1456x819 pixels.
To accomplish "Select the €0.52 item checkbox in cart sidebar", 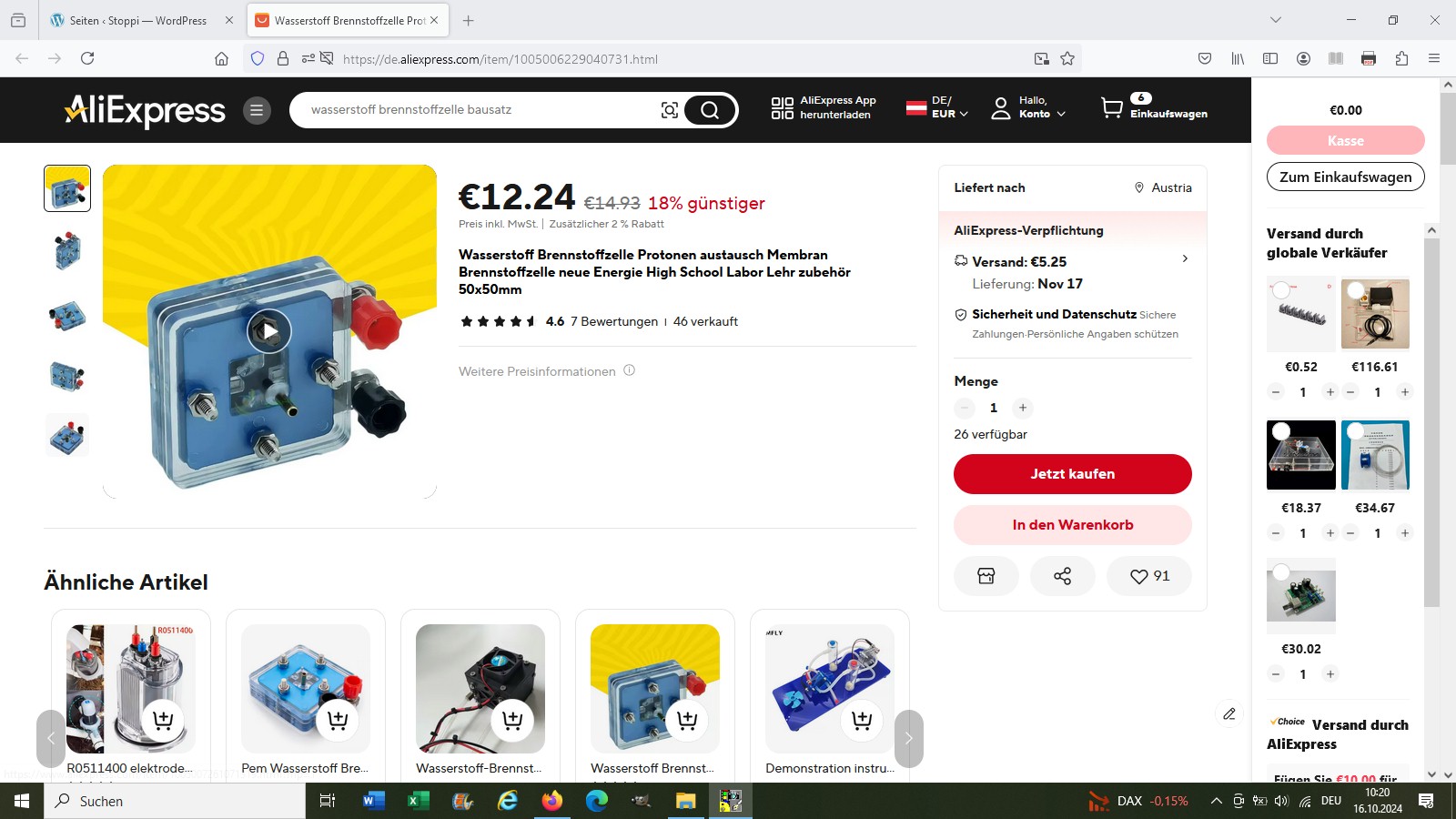I will click(1281, 290).
